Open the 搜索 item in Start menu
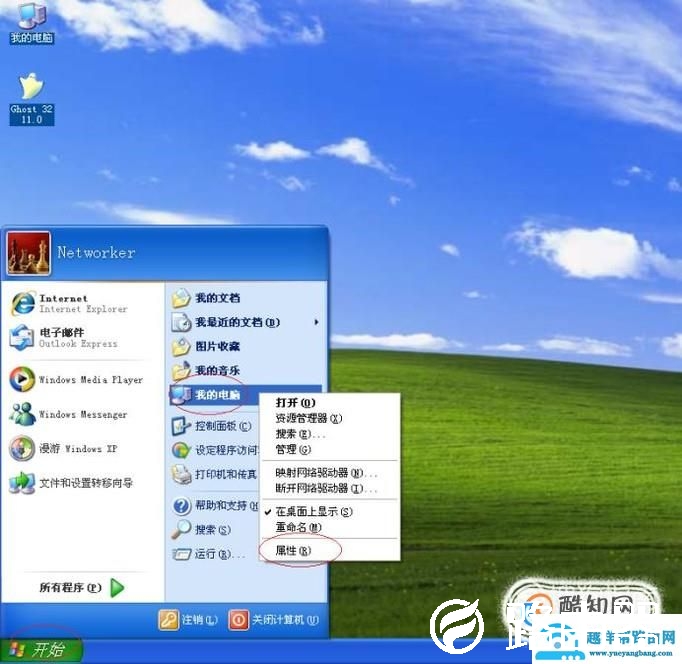682x664 pixels. tap(201, 530)
